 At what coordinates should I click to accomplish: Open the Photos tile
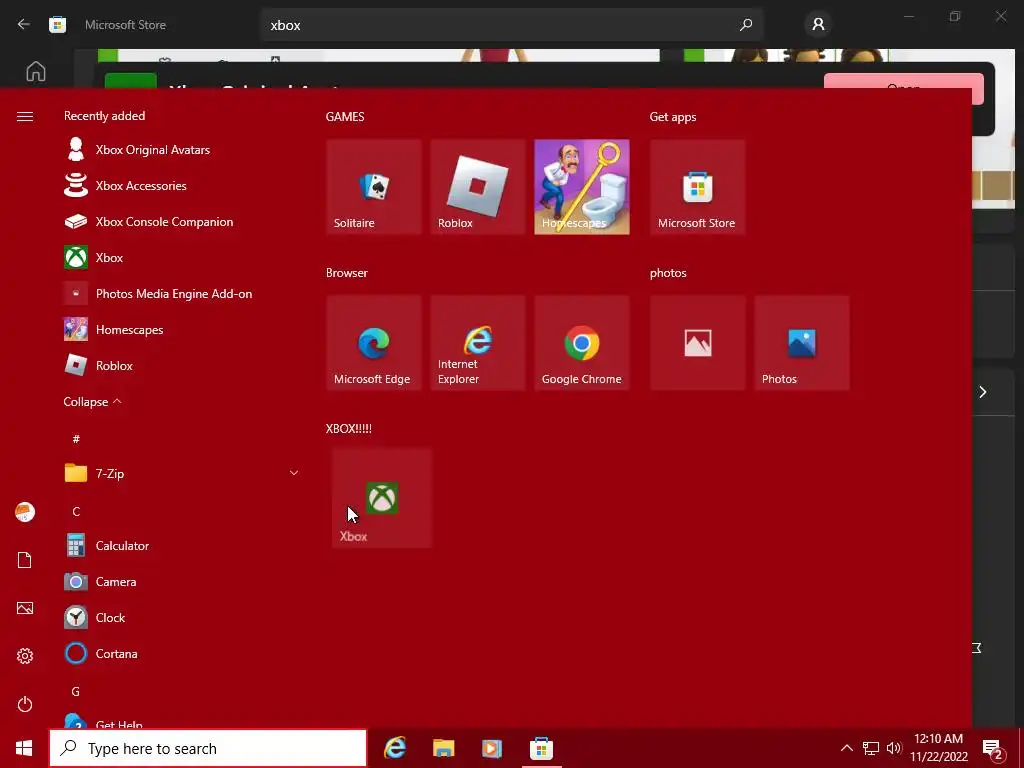click(802, 343)
